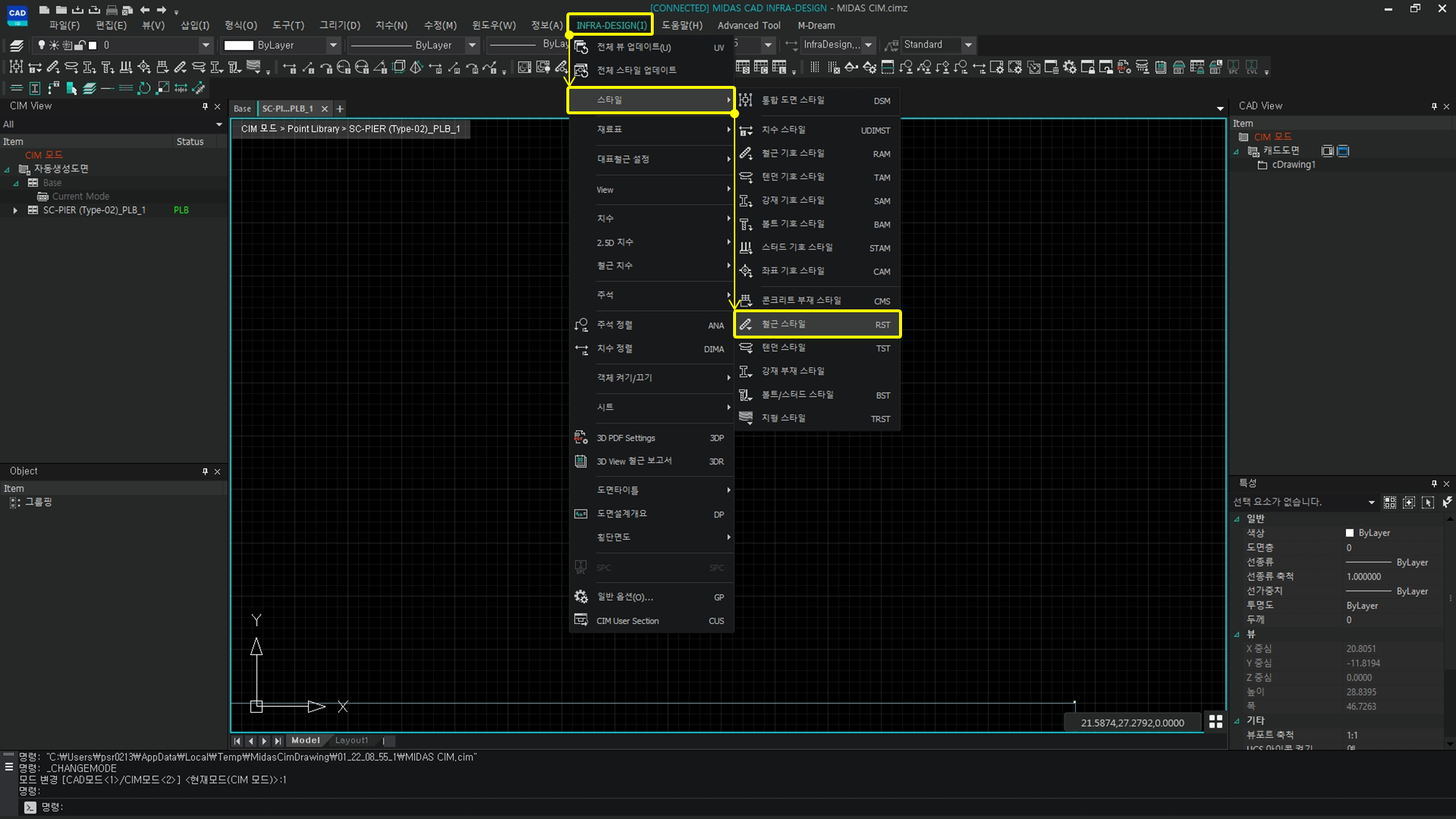Click the 3D PDF settings toolbar icon
The width and height of the screenshot is (1456, 819).
[x=1124, y=67]
